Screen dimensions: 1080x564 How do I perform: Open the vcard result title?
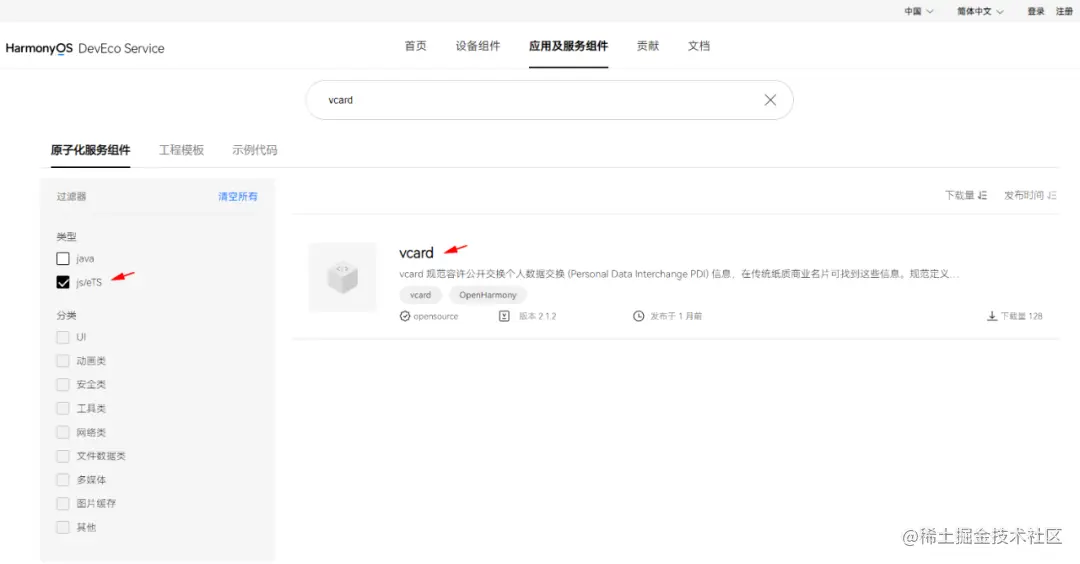[x=416, y=253]
